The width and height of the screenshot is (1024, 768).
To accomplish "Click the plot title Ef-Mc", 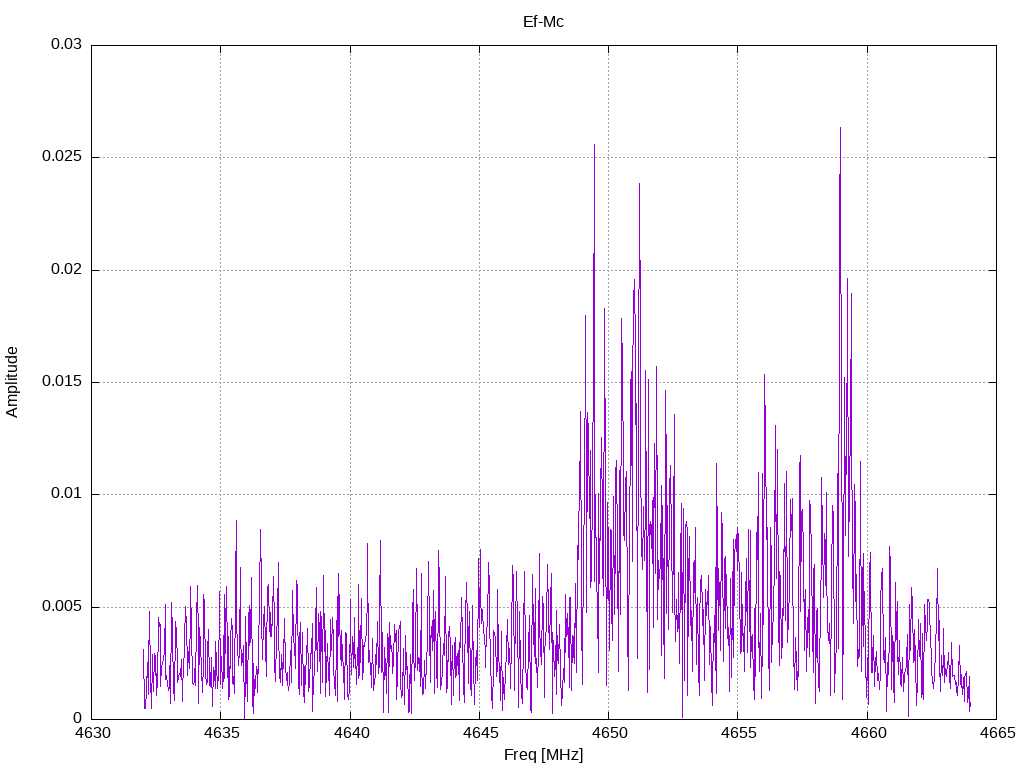I will click(x=543, y=22).
